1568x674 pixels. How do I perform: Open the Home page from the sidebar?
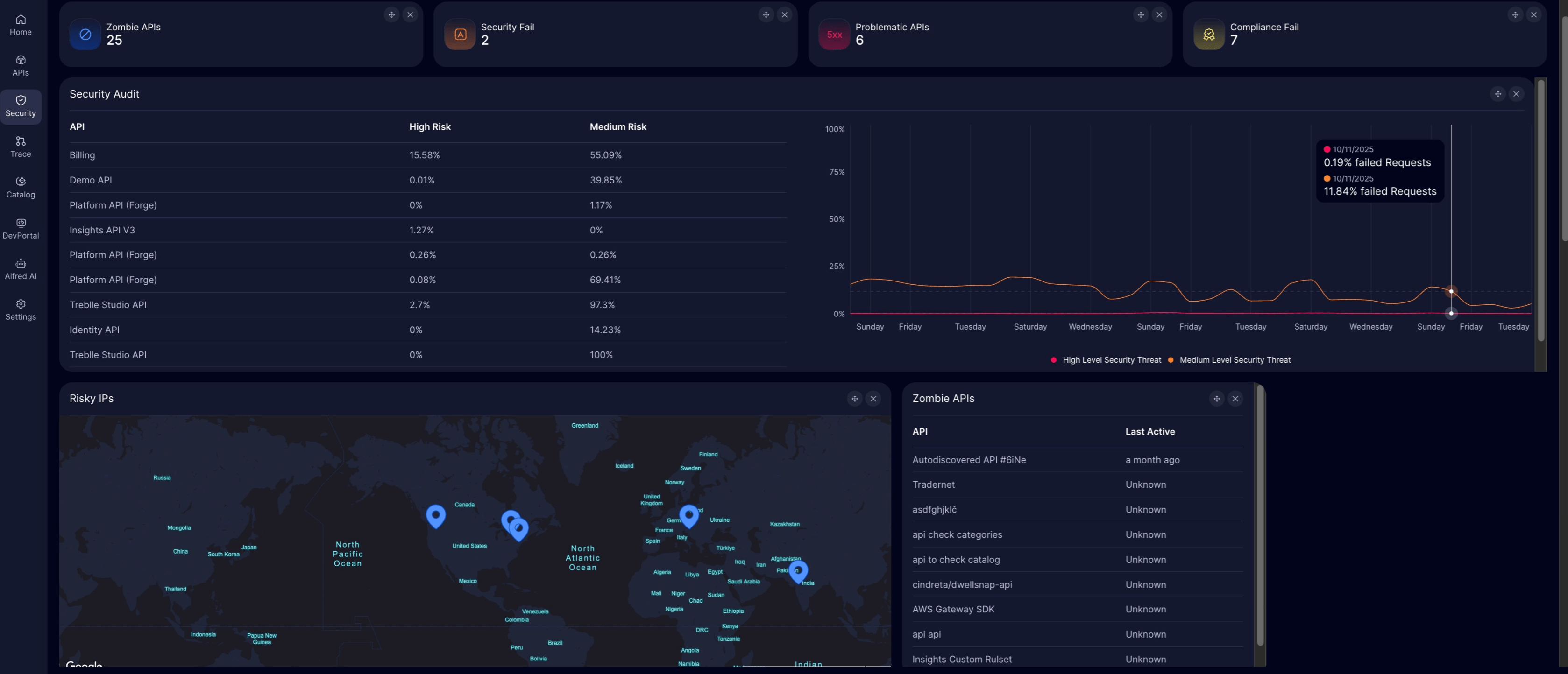(x=20, y=24)
